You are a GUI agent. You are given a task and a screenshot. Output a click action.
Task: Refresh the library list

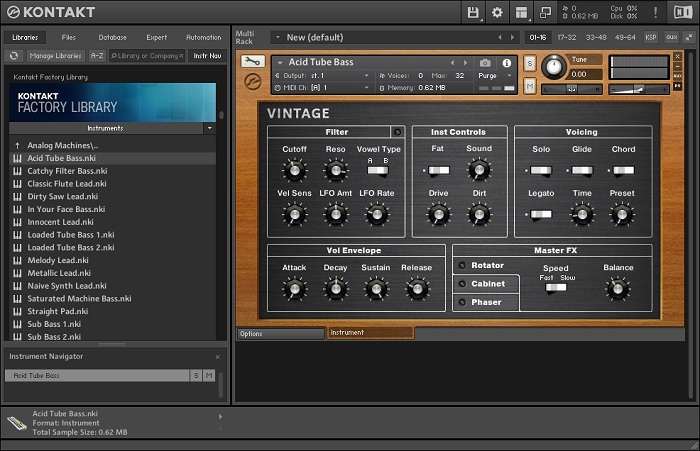click(14, 55)
